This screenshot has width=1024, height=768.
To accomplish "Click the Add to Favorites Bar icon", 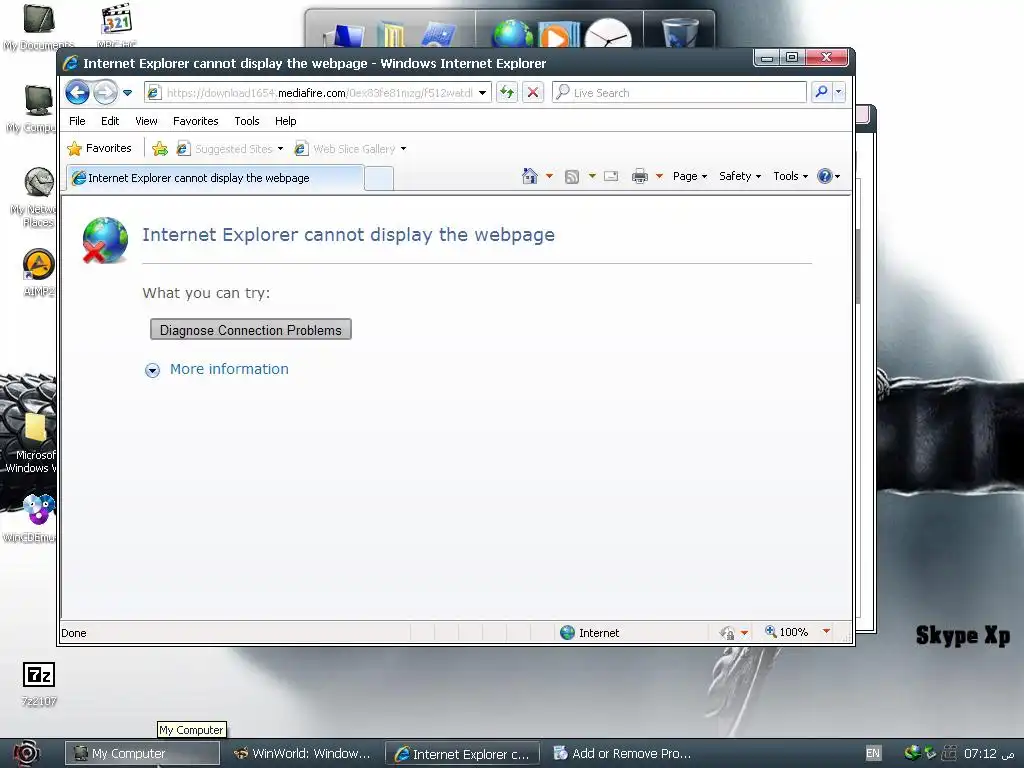I will pyautogui.click(x=159, y=149).
